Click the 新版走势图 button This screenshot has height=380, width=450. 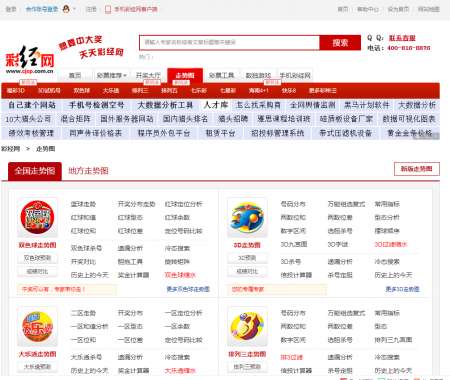point(417,169)
